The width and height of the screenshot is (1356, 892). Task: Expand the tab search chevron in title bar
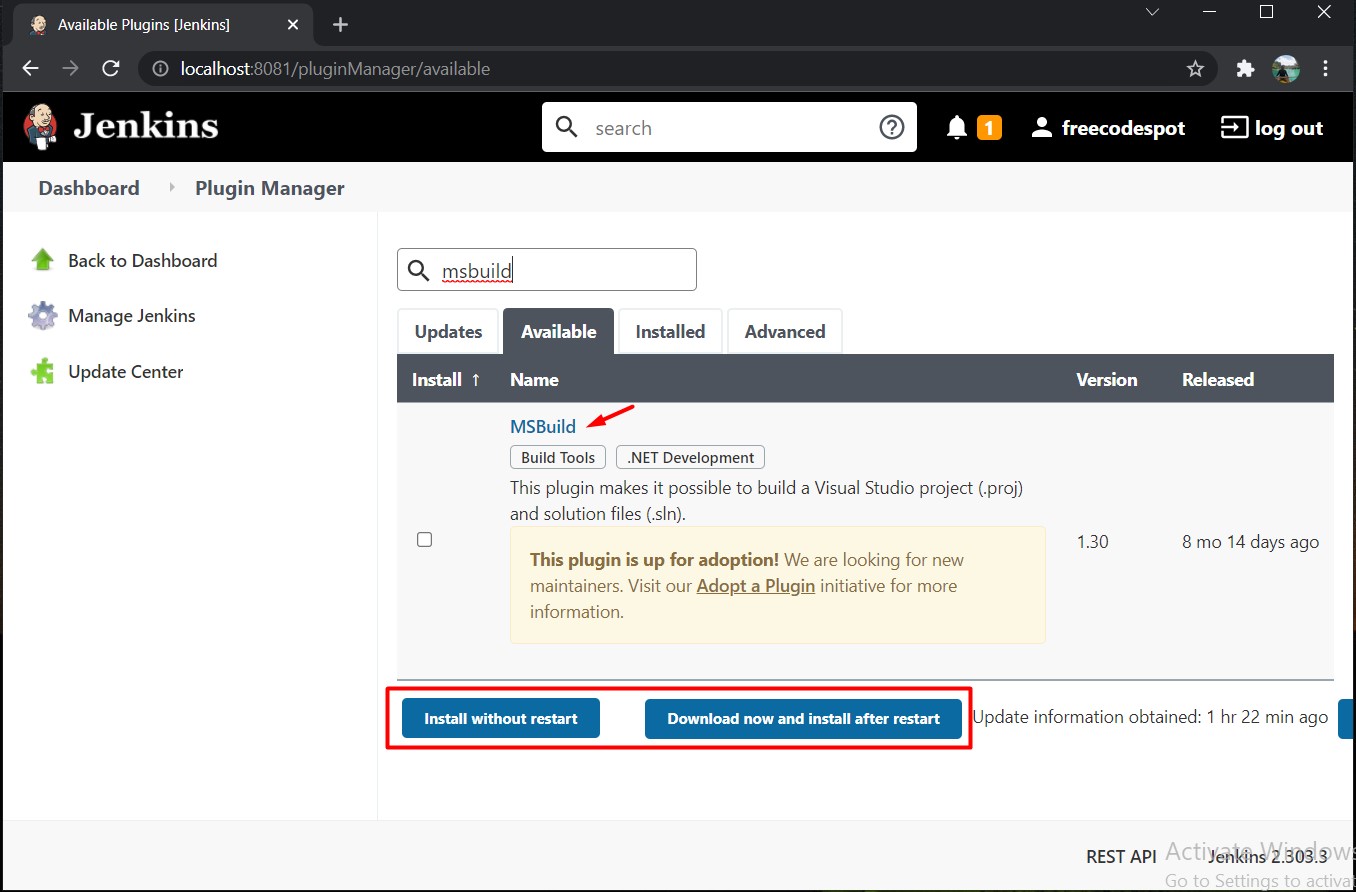tap(1152, 12)
